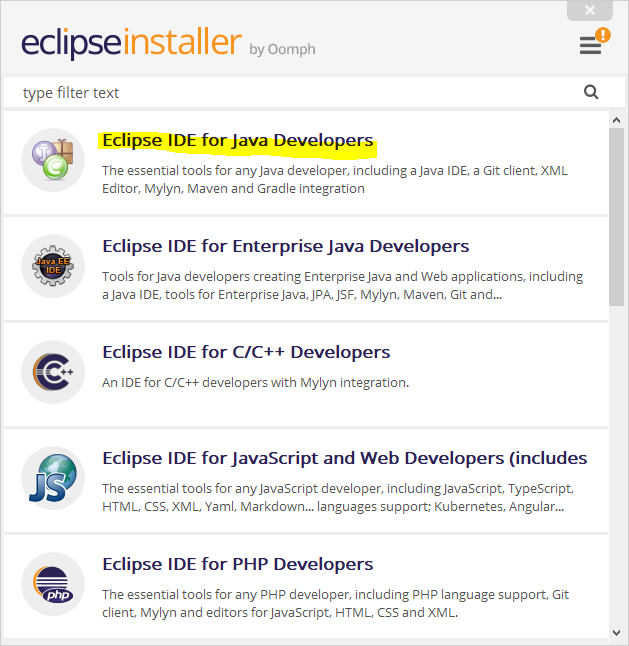This screenshot has height=646, width=629.
Task: Close the Eclipse Installer window
Action: 590,10
